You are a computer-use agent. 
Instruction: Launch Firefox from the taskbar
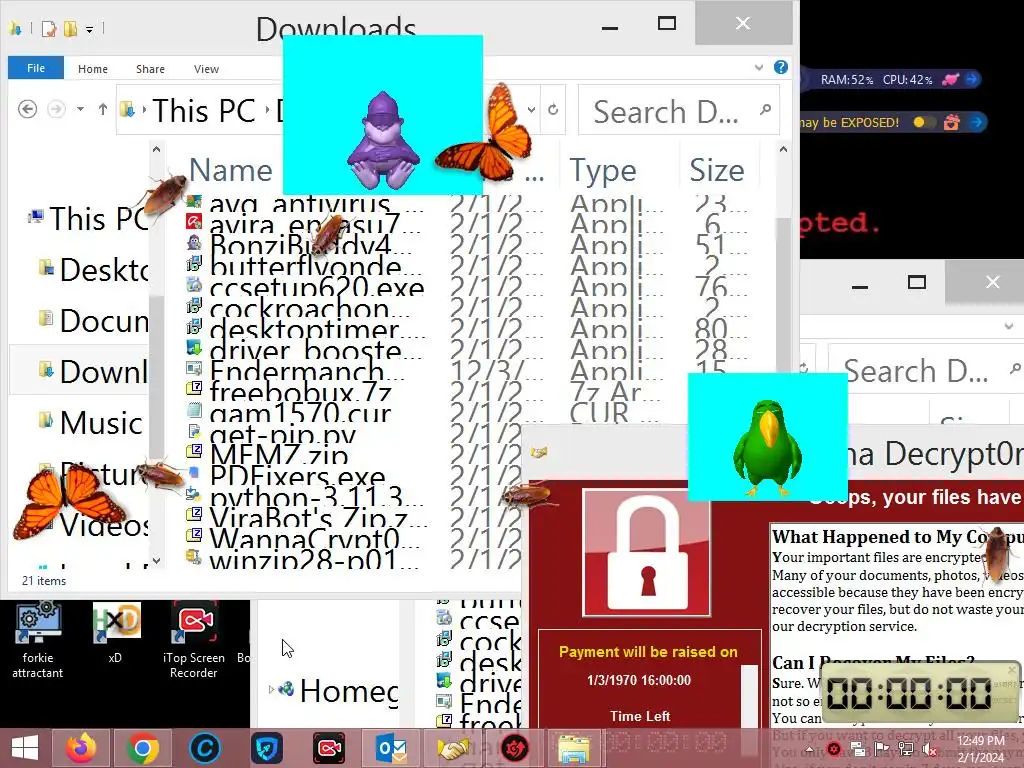click(x=81, y=748)
